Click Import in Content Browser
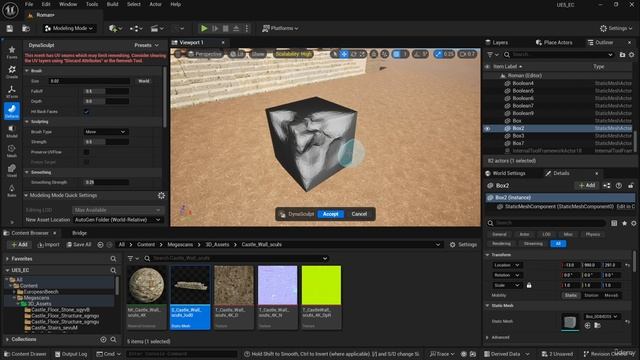Viewport: 640px width, 360px height. [49, 244]
